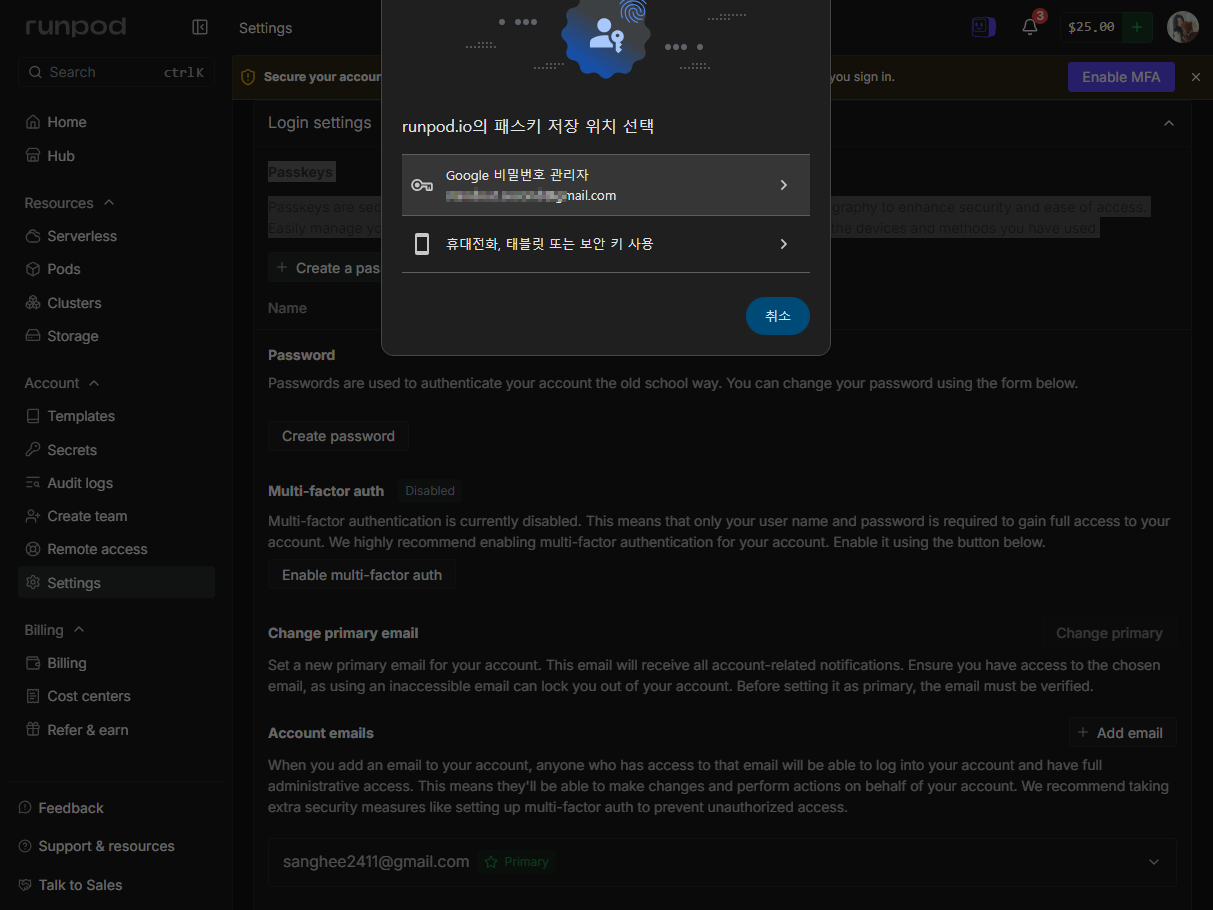Open the notifications bell
Image resolution: width=1213 pixels, height=910 pixels.
coord(1030,27)
